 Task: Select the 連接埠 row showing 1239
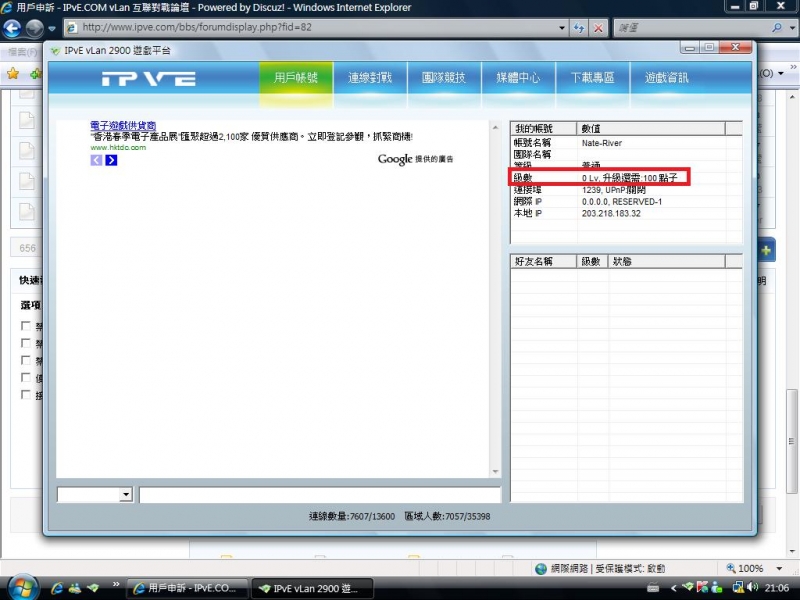pos(626,190)
